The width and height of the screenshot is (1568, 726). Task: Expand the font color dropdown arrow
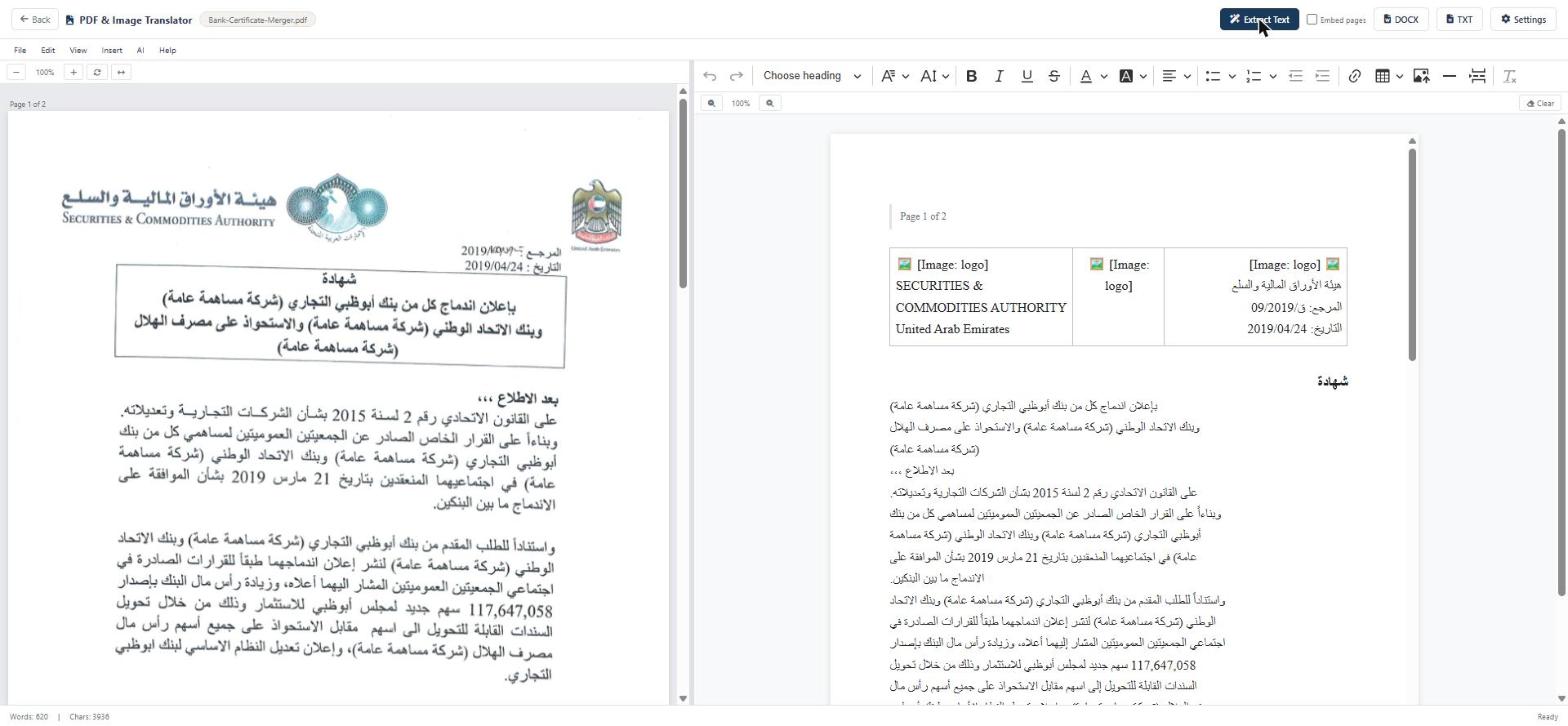pyautogui.click(x=1104, y=76)
